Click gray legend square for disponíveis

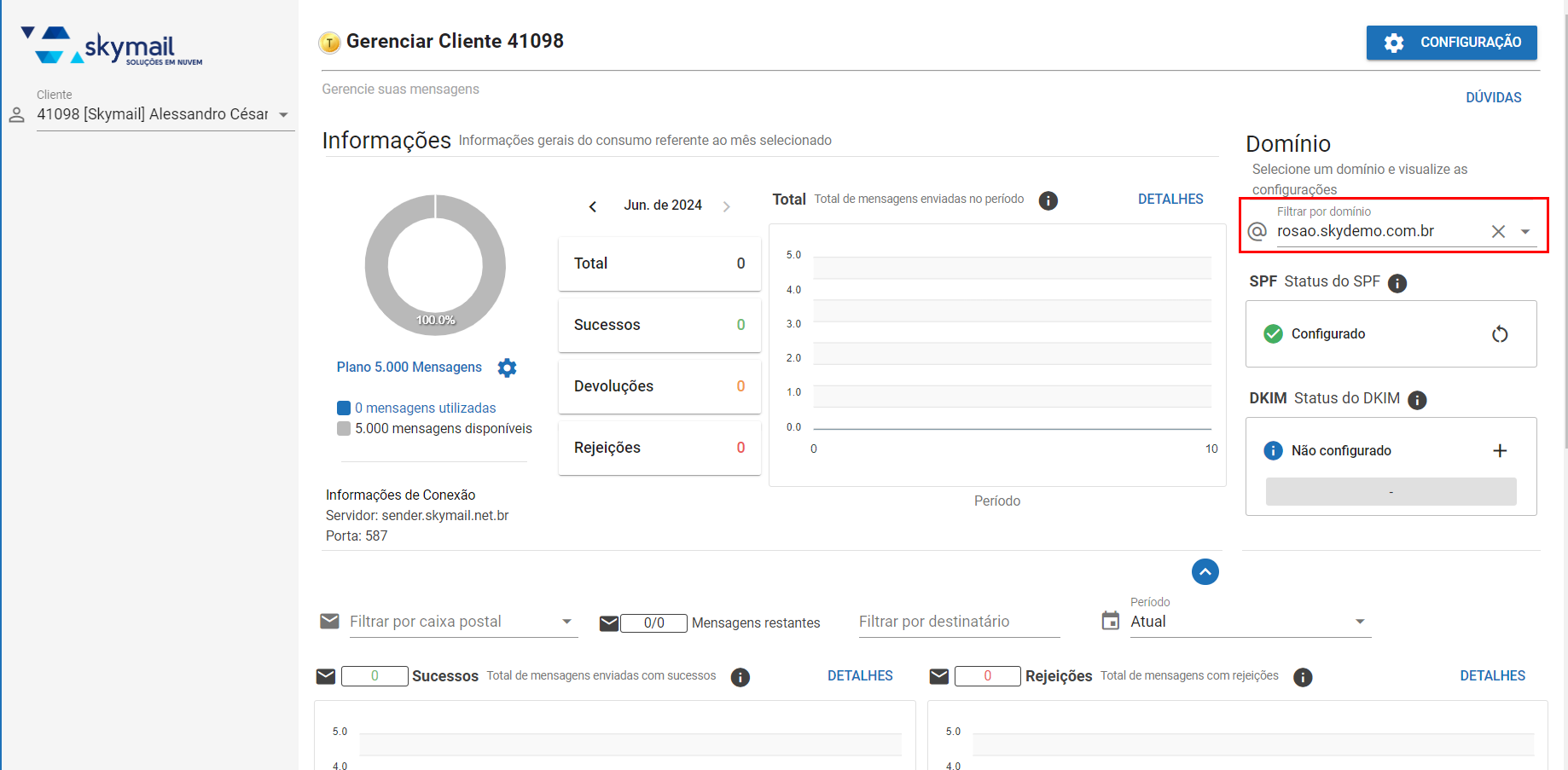[344, 428]
